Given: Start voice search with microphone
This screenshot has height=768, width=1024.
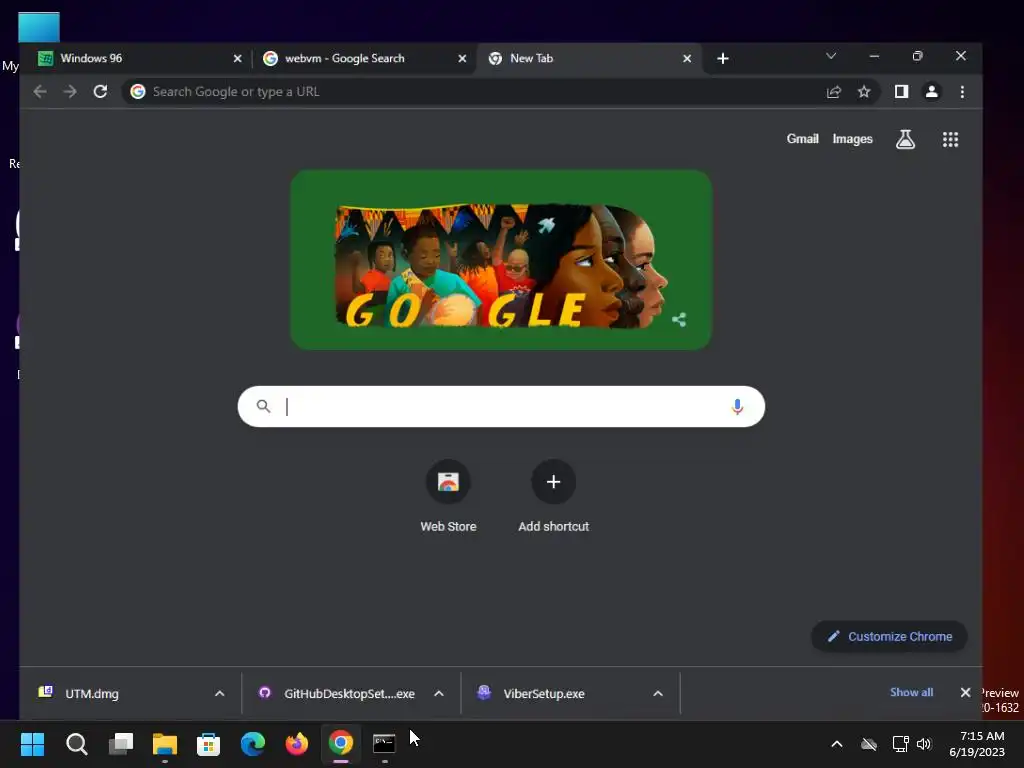Looking at the screenshot, I should click(x=737, y=407).
